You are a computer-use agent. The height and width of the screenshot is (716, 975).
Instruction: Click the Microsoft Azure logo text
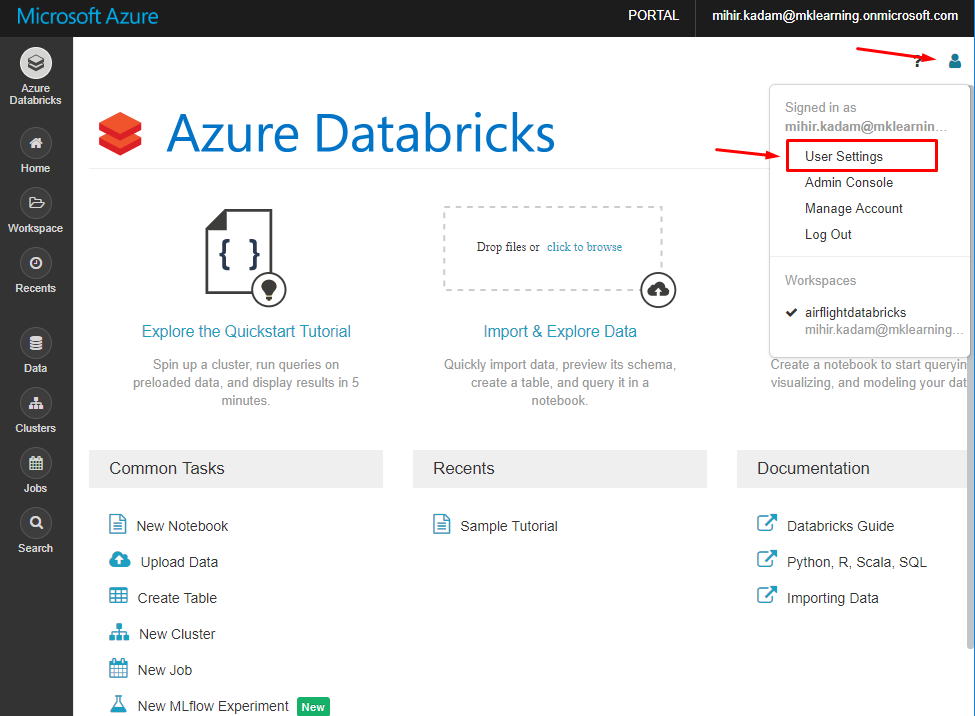[88, 16]
